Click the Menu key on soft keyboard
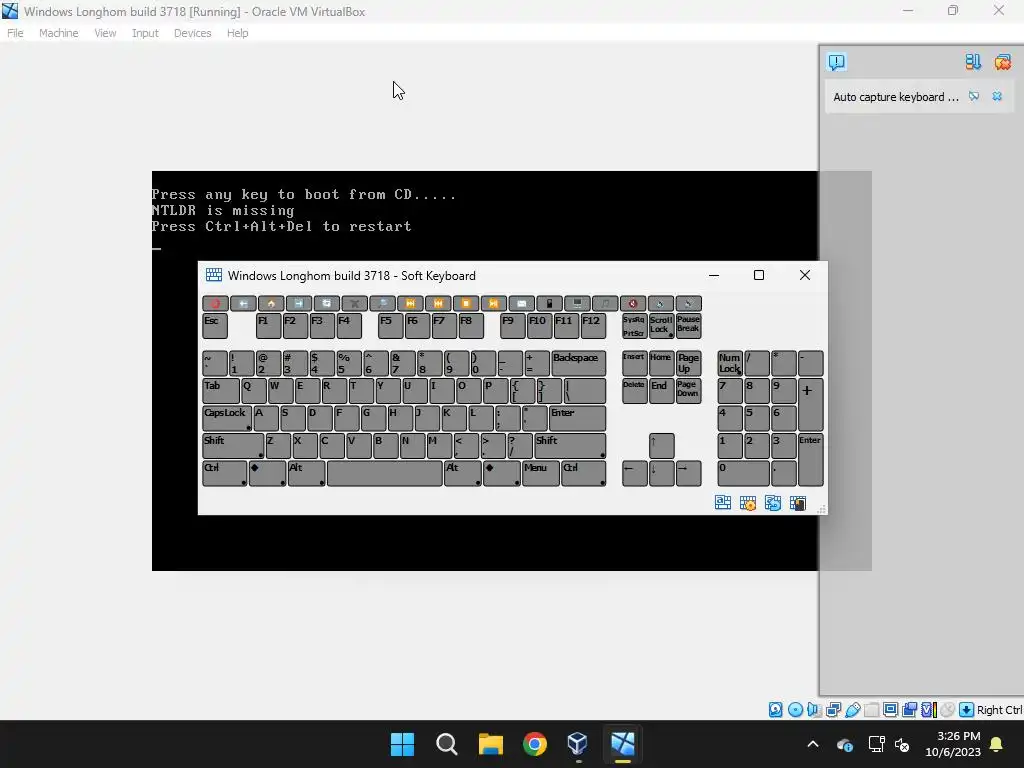 (x=540, y=473)
